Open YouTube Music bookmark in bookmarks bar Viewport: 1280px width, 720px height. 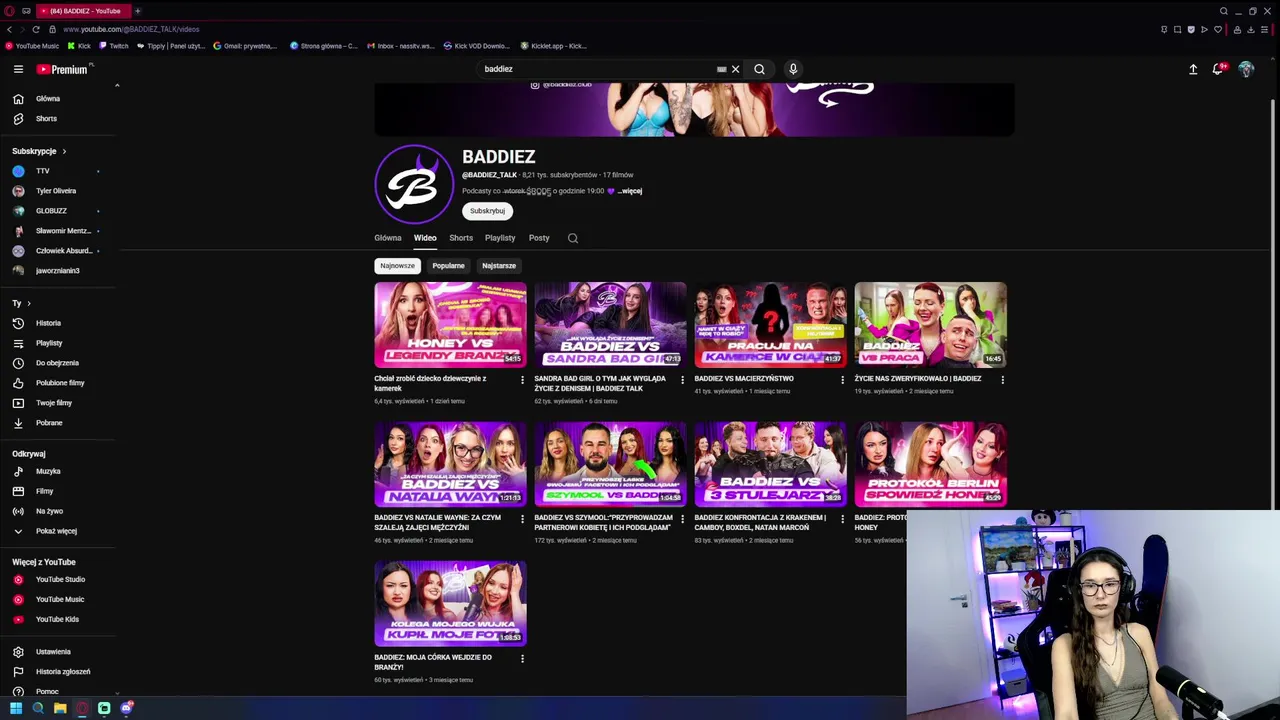(x=32, y=46)
